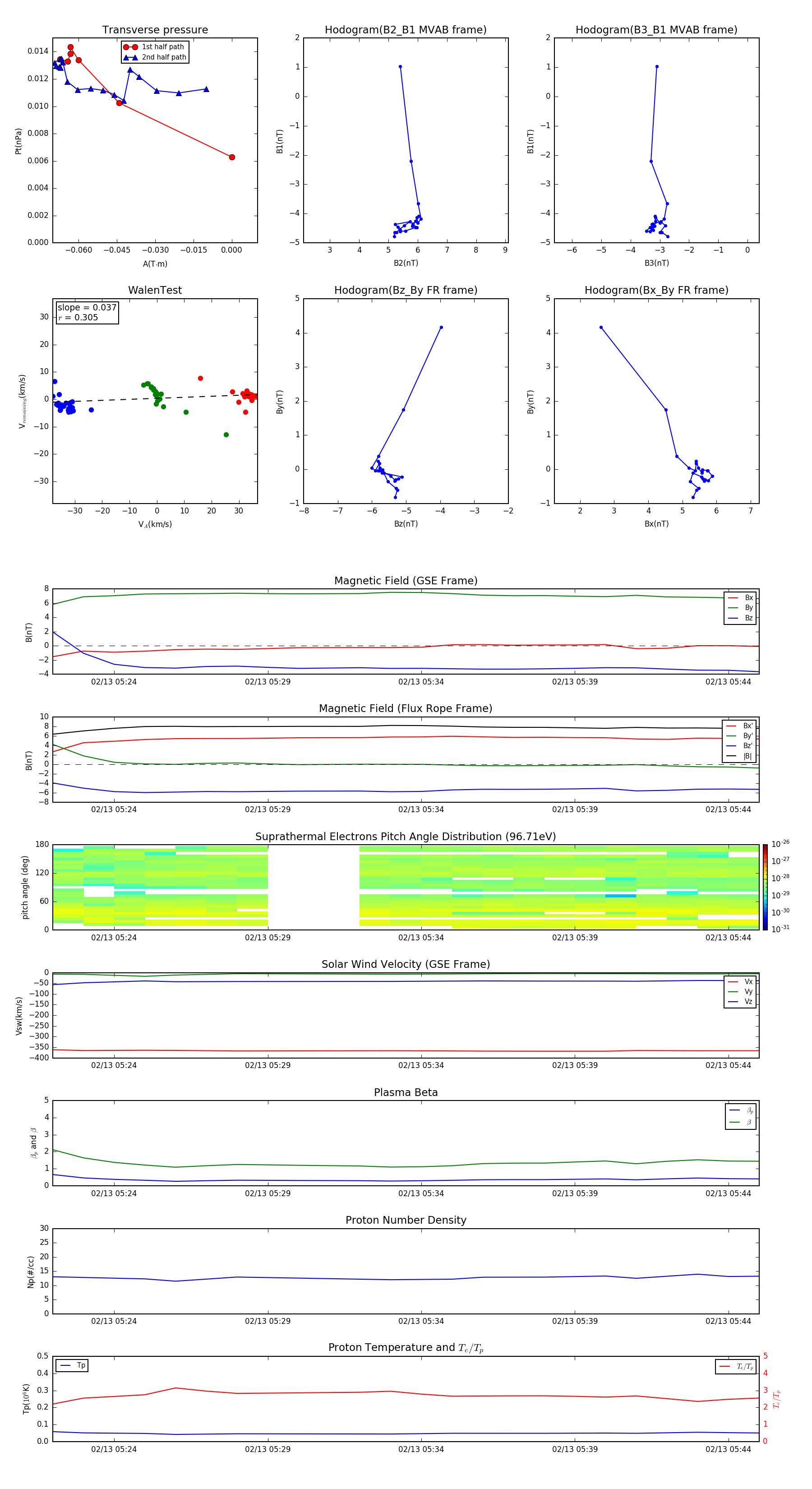Click the lowest green point in WalenTest
The height and width of the screenshot is (1489, 812).
226,435
